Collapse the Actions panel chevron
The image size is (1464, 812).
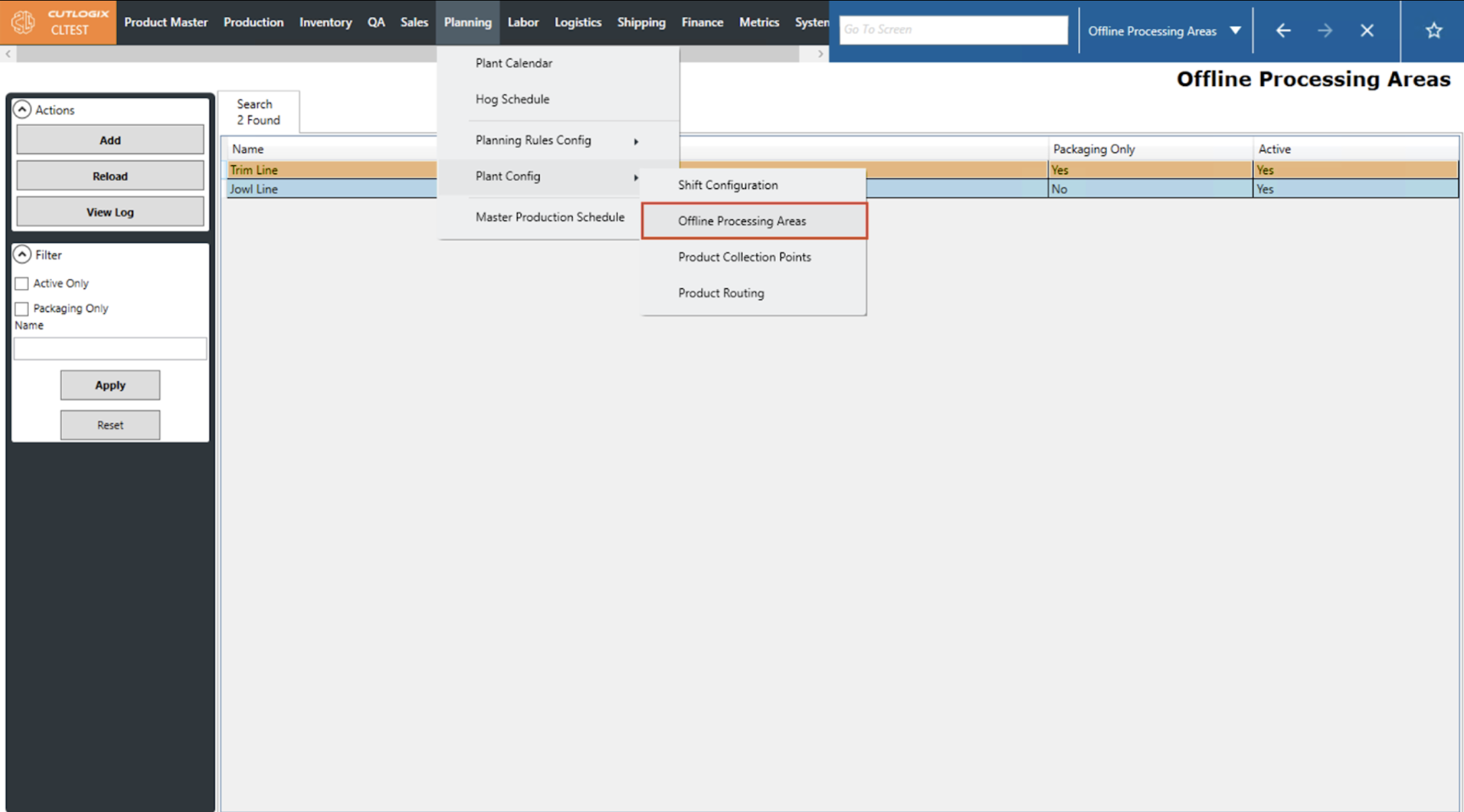(22, 110)
